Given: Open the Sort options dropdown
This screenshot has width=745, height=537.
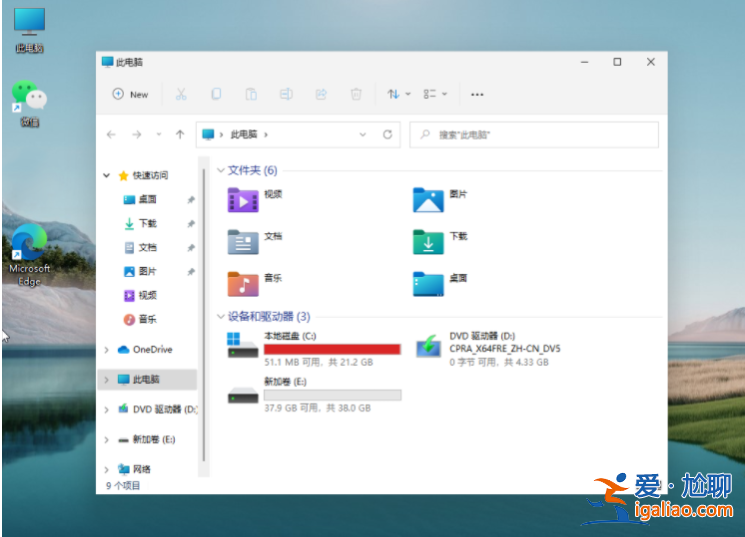Looking at the screenshot, I should pos(399,94).
